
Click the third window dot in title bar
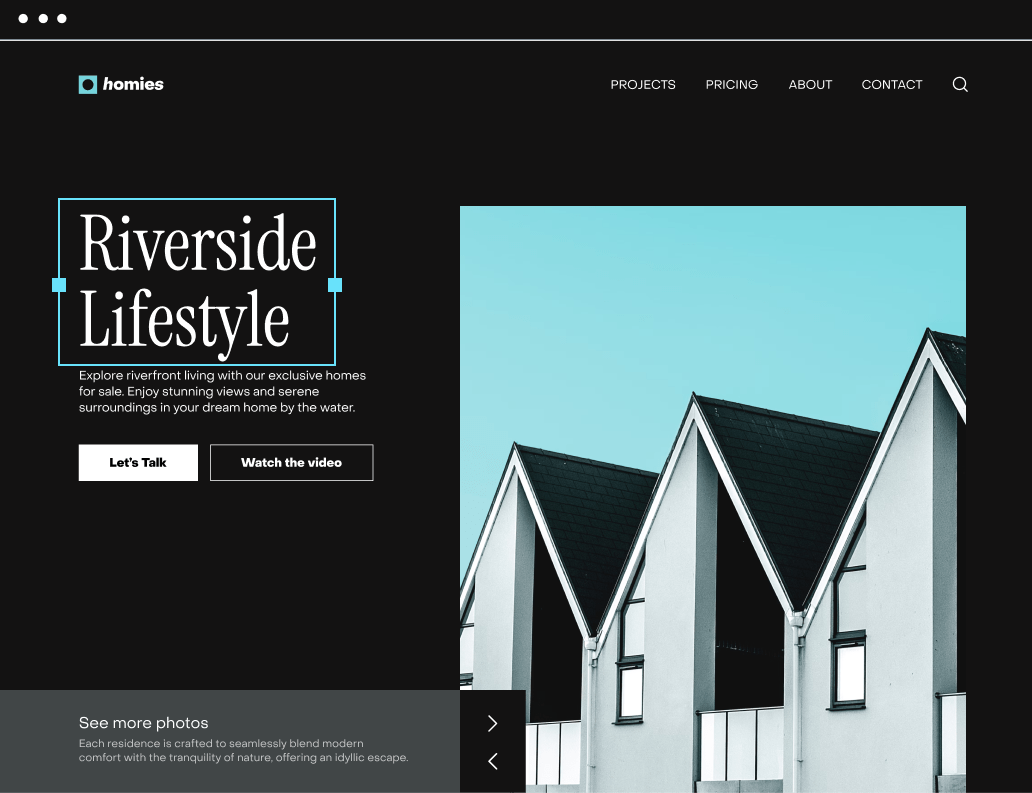click(x=62, y=19)
